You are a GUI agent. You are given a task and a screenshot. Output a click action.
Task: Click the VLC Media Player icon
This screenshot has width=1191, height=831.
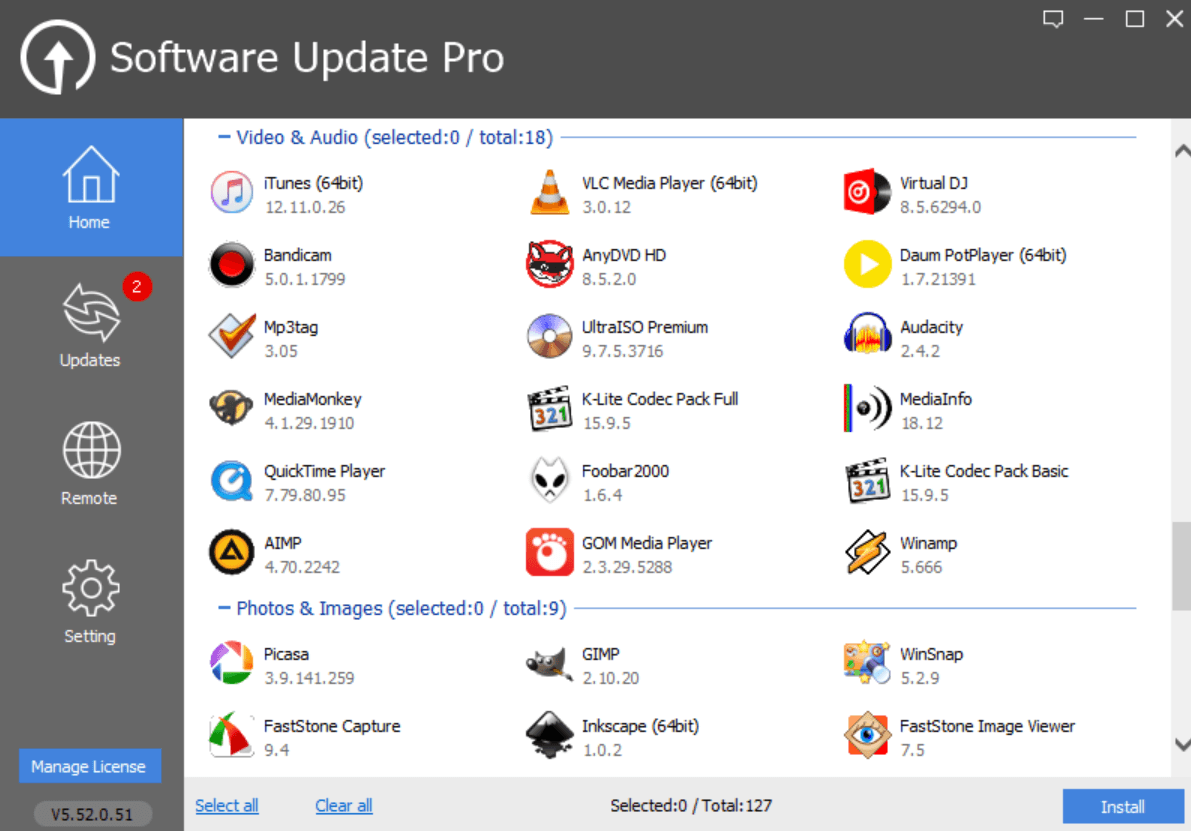click(x=549, y=192)
